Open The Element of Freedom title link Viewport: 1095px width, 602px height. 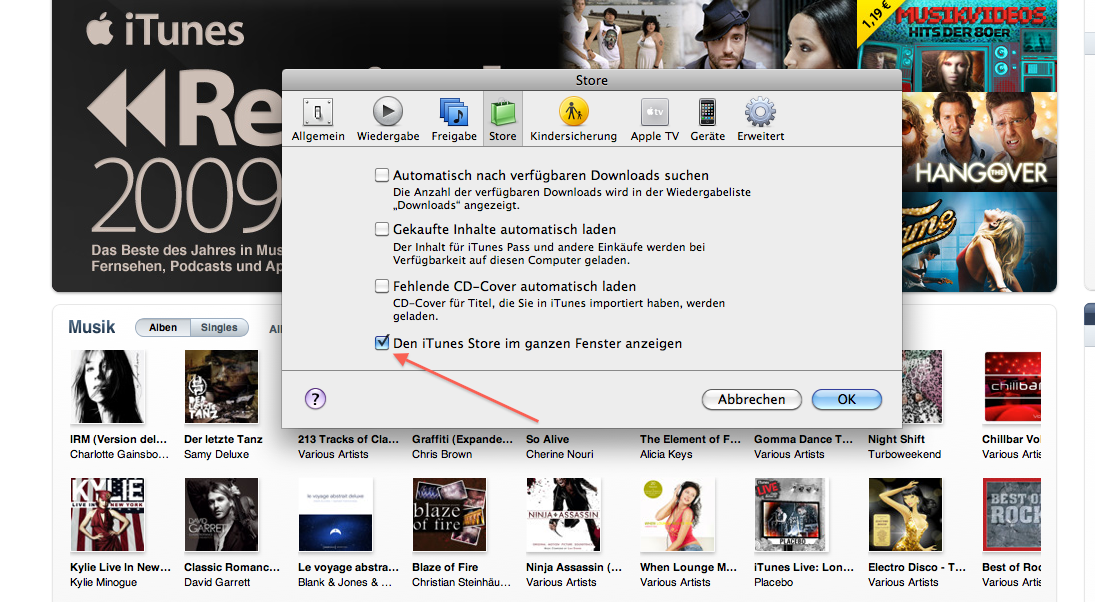[691, 439]
